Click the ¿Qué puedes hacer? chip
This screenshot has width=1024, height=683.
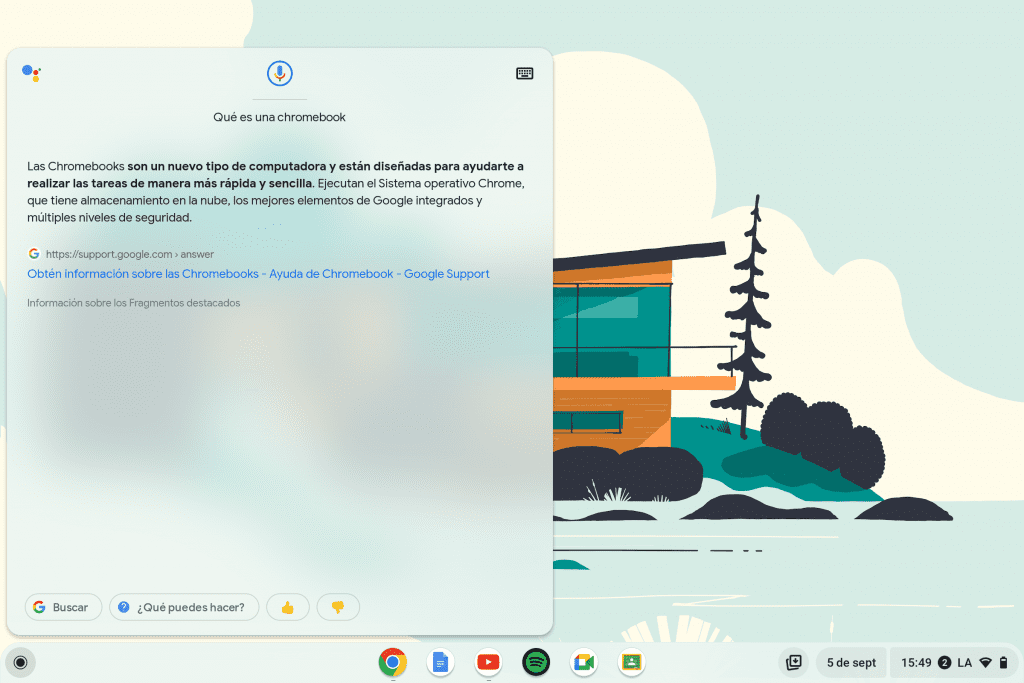click(x=184, y=607)
